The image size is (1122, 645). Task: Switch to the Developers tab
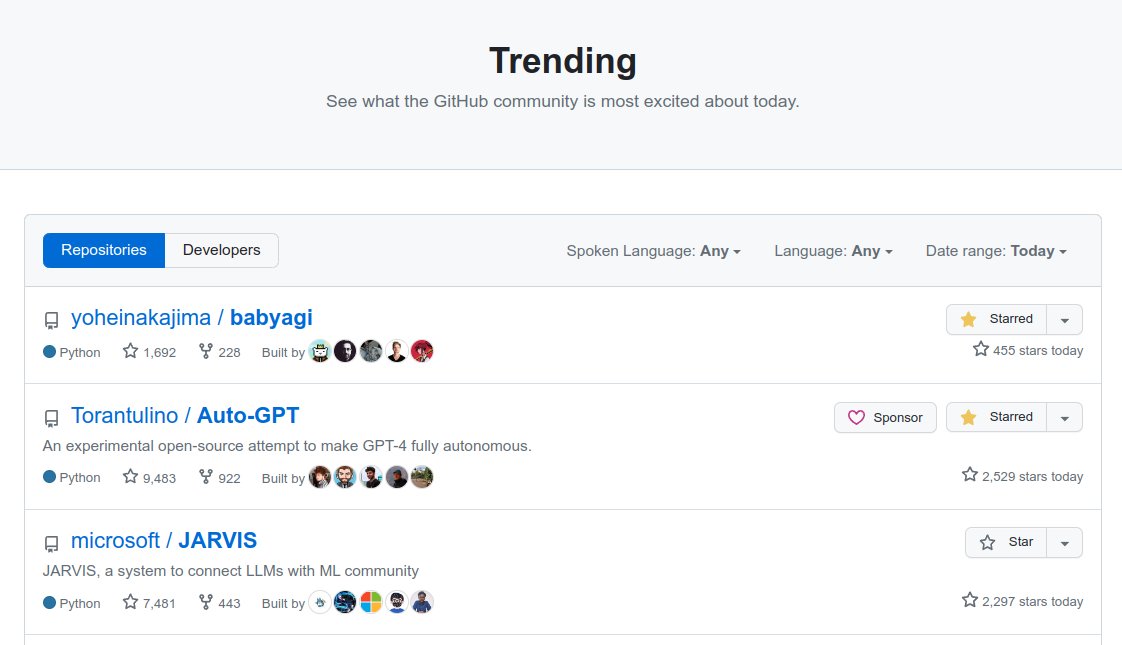pos(222,251)
